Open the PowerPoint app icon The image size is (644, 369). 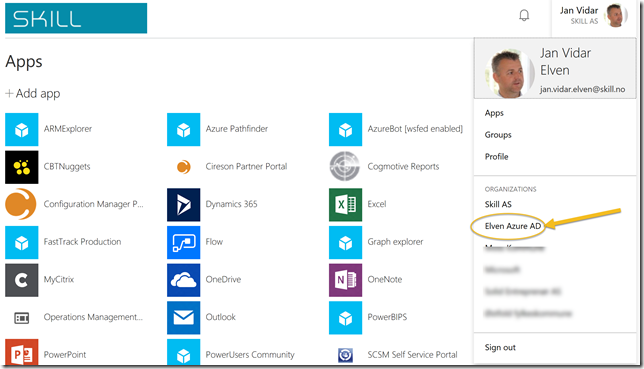point(22,352)
